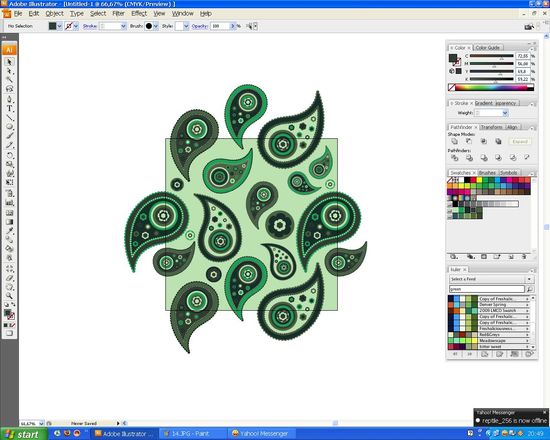Activate the stroke box in Color panel
The height and width of the screenshot is (440, 550).
pos(456,62)
